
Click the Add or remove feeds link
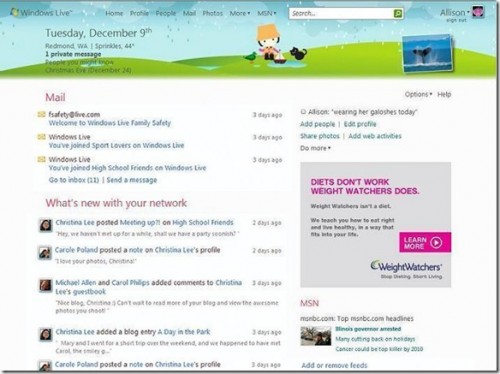click(x=334, y=365)
